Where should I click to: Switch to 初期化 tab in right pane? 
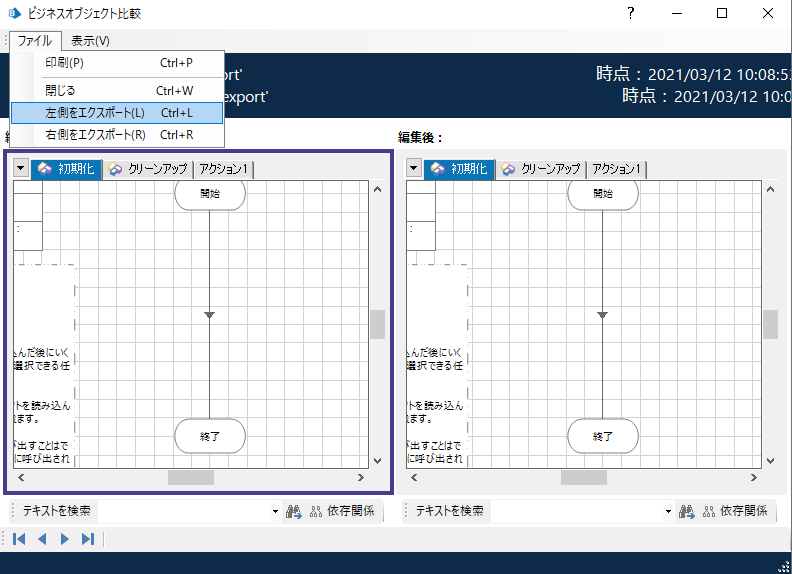point(460,169)
